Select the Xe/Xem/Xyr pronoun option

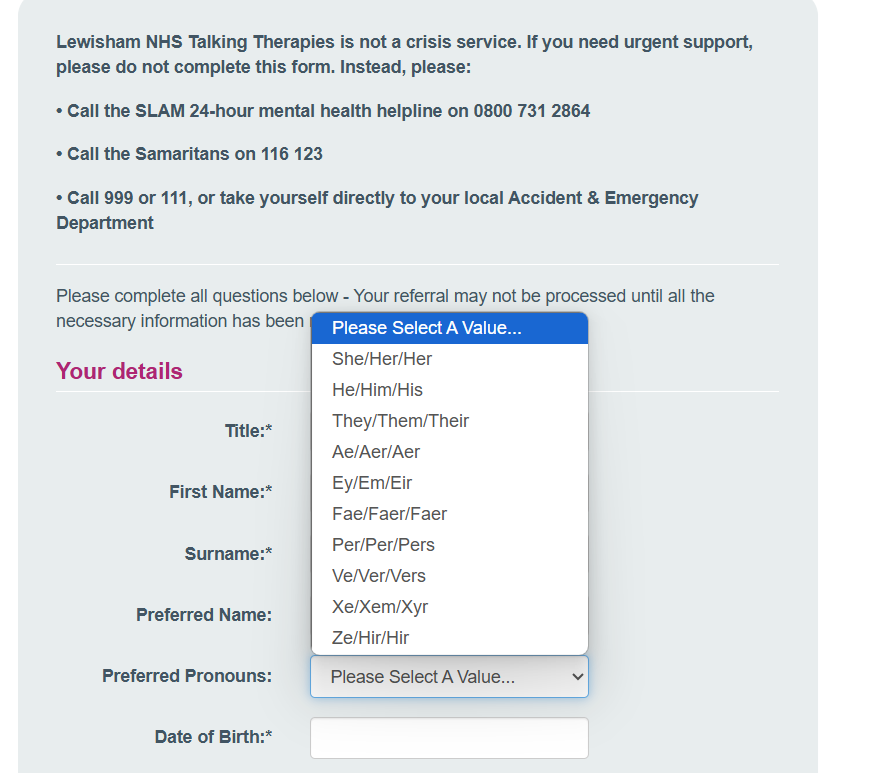click(x=380, y=607)
